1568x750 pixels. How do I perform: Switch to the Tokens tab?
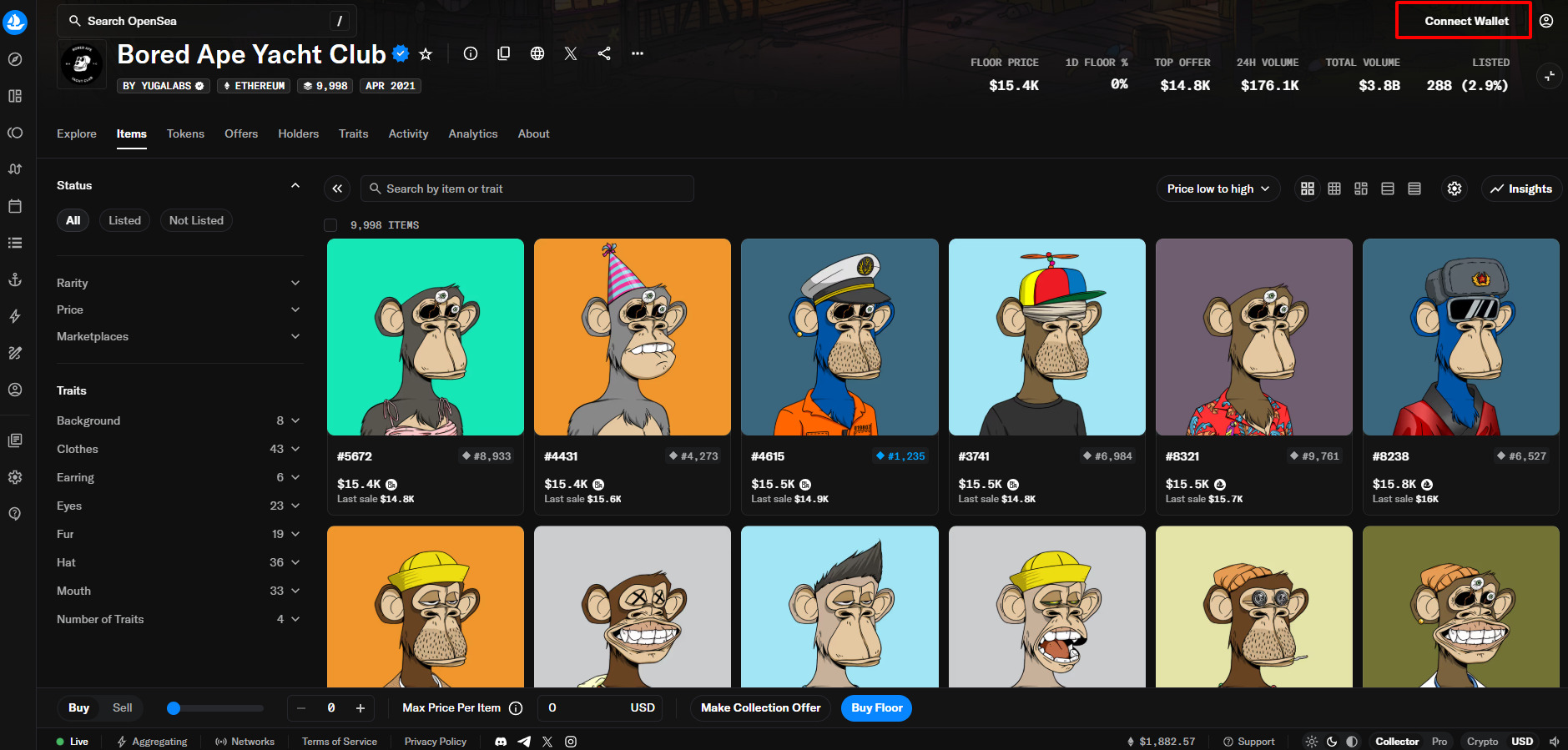click(x=185, y=133)
